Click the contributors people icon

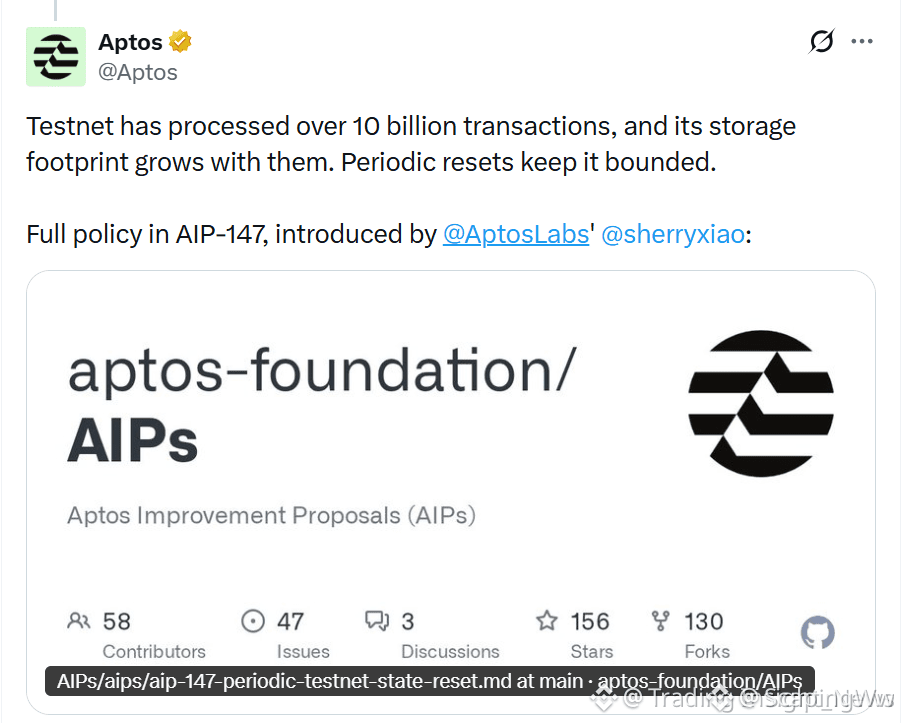79,621
